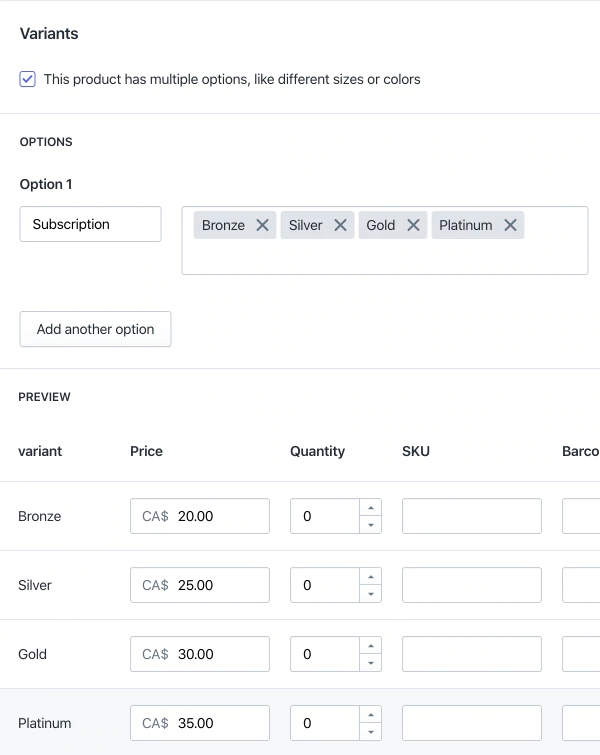Decrease Bronze quantity with down arrow
Viewport: 600px width, 755px height.
(371, 525)
